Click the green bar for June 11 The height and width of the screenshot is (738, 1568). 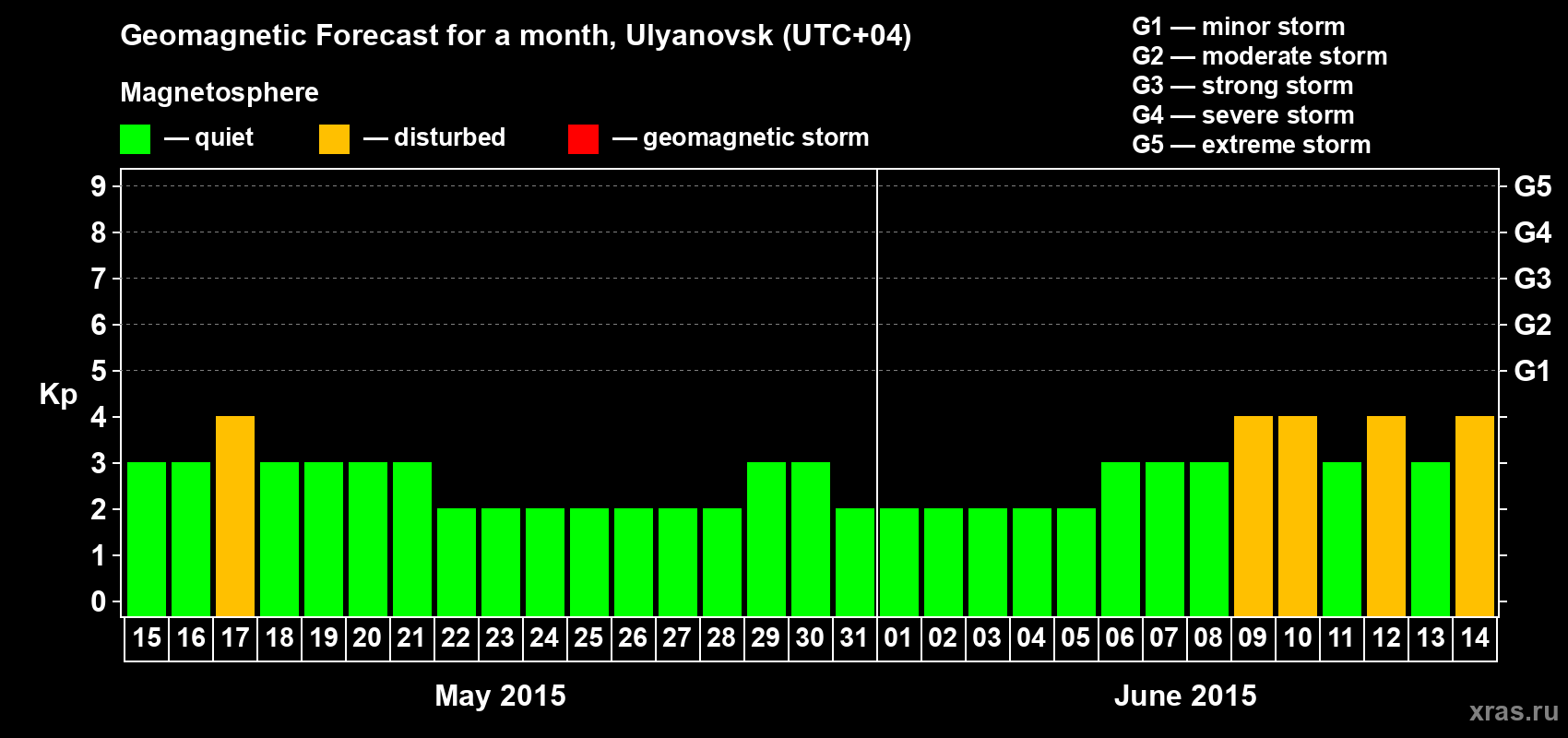point(1342,539)
